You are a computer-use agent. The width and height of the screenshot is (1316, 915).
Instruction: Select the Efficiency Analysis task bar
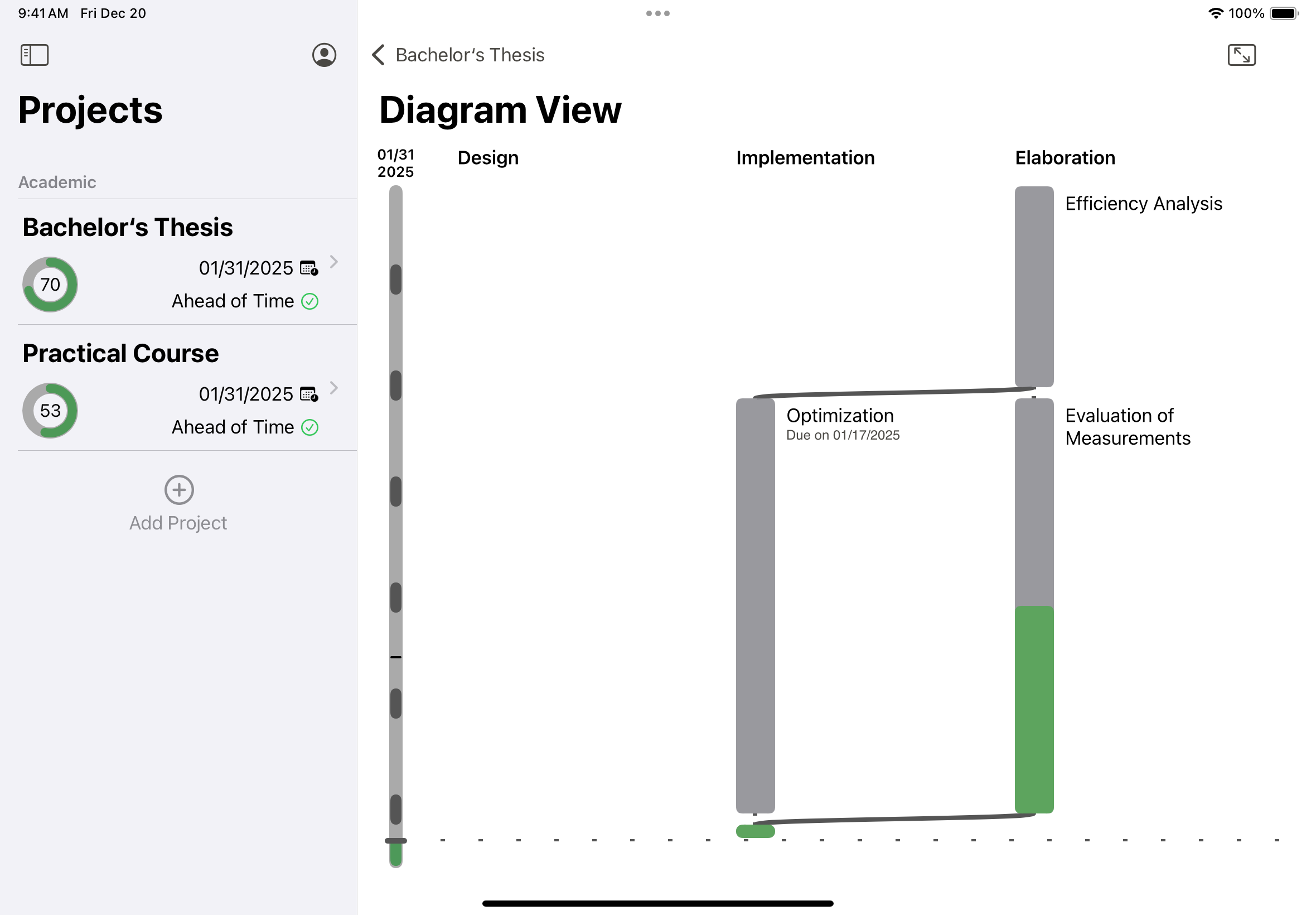(1033, 287)
